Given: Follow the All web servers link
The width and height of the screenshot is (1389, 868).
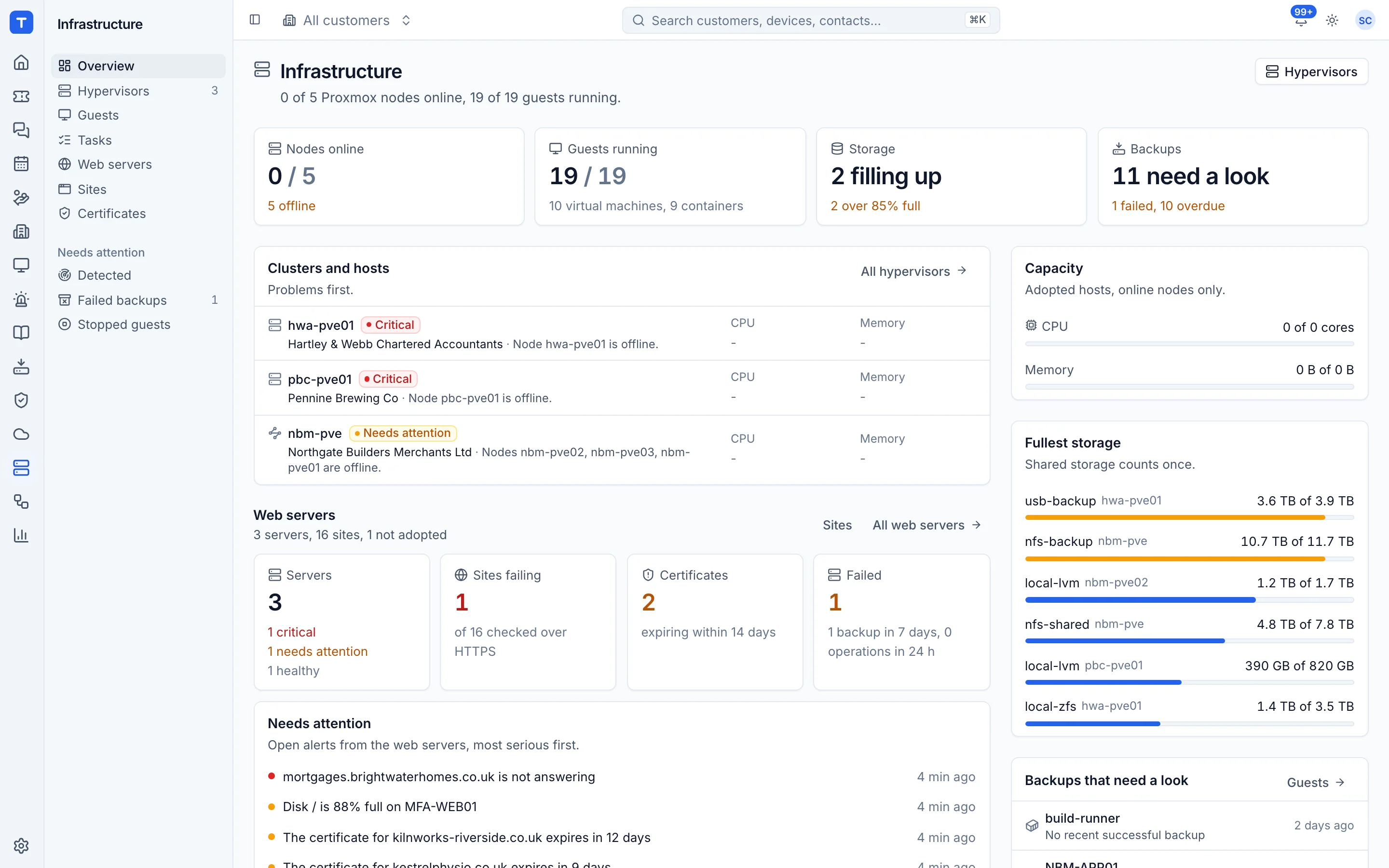Looking at the screenshot, I should [x=926, y=525].
